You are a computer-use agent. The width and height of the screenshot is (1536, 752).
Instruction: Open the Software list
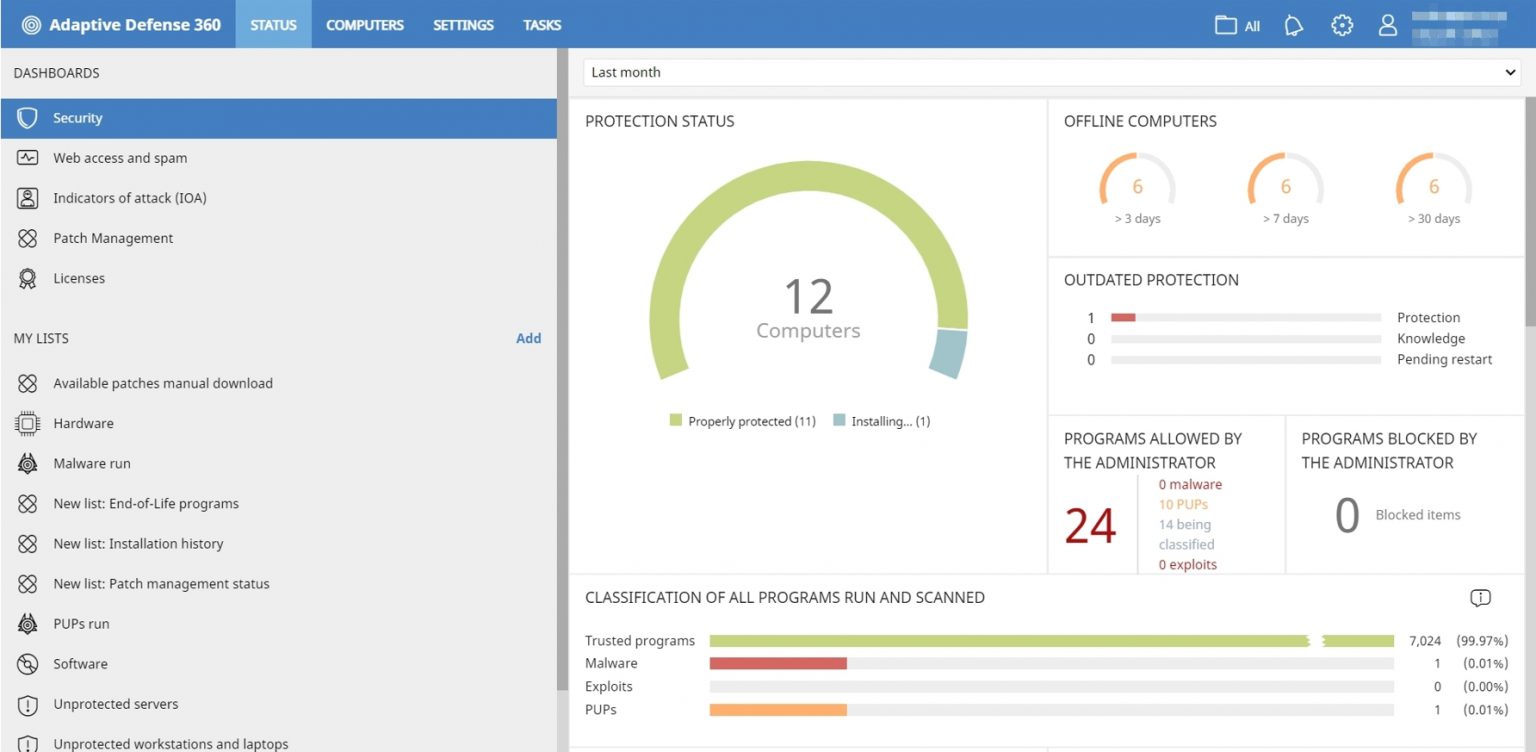coord(80,663)
